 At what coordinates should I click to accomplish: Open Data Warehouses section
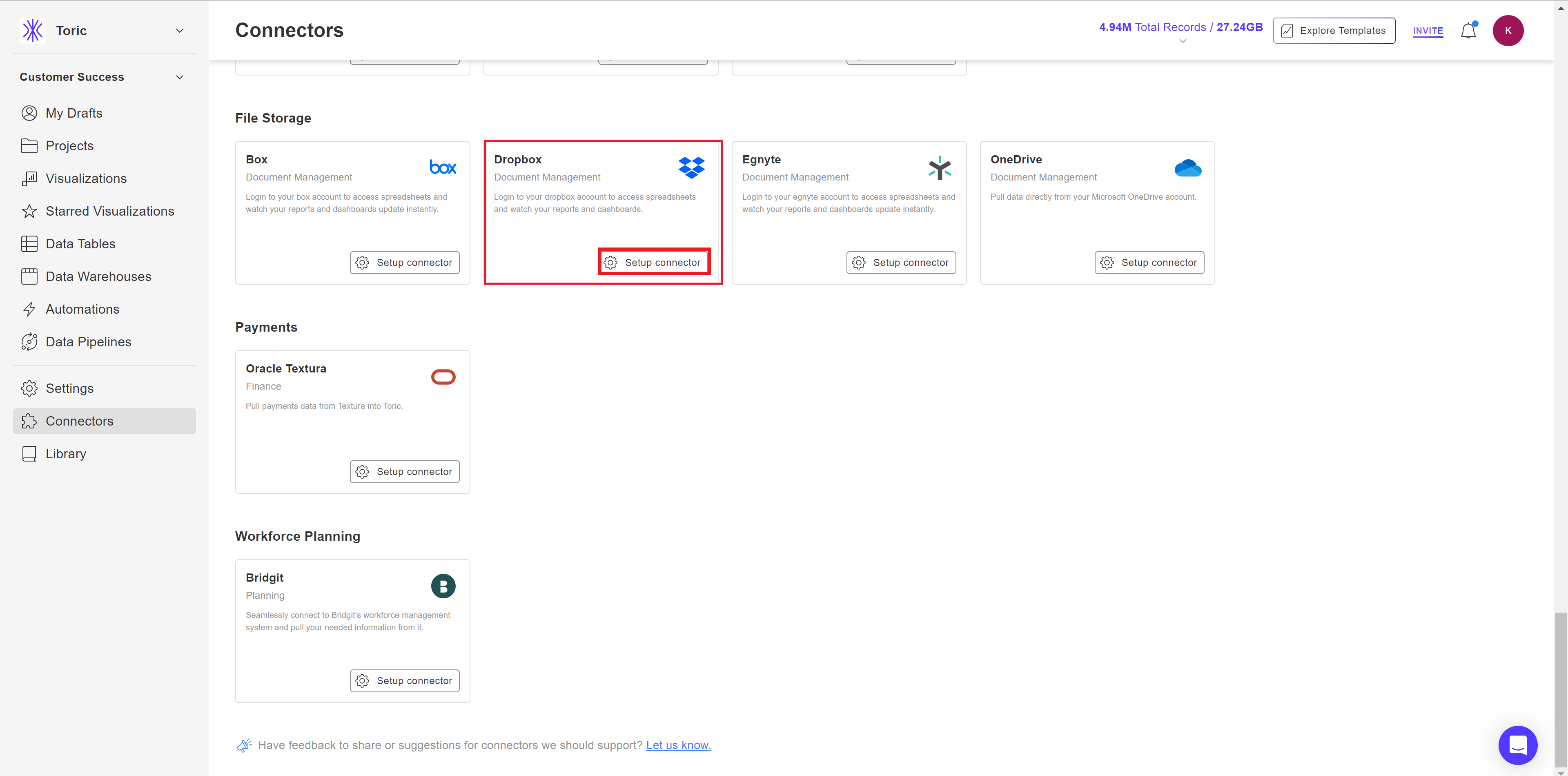click(x=104, y=277)
